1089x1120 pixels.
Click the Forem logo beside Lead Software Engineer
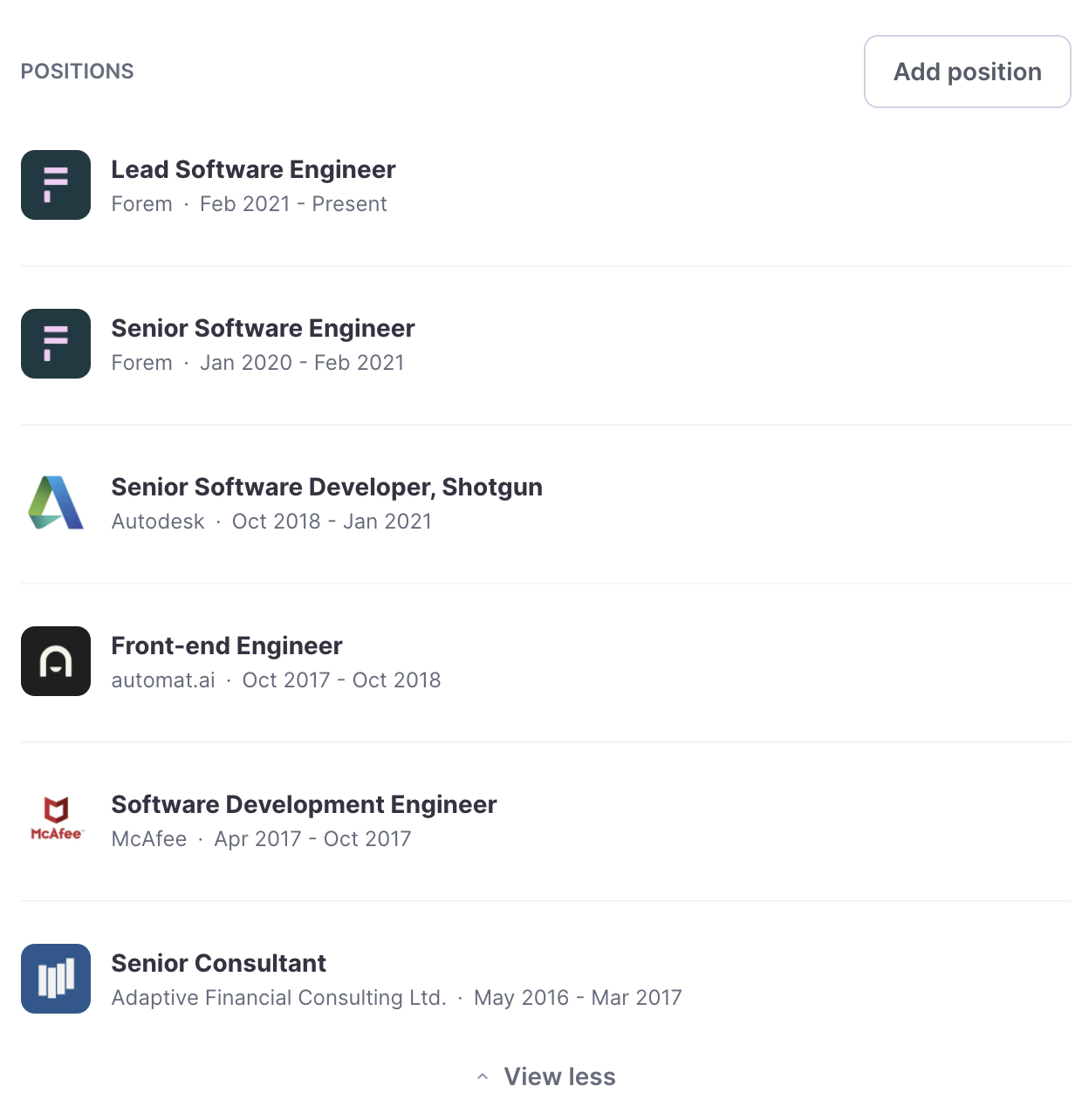pos(56,185)
